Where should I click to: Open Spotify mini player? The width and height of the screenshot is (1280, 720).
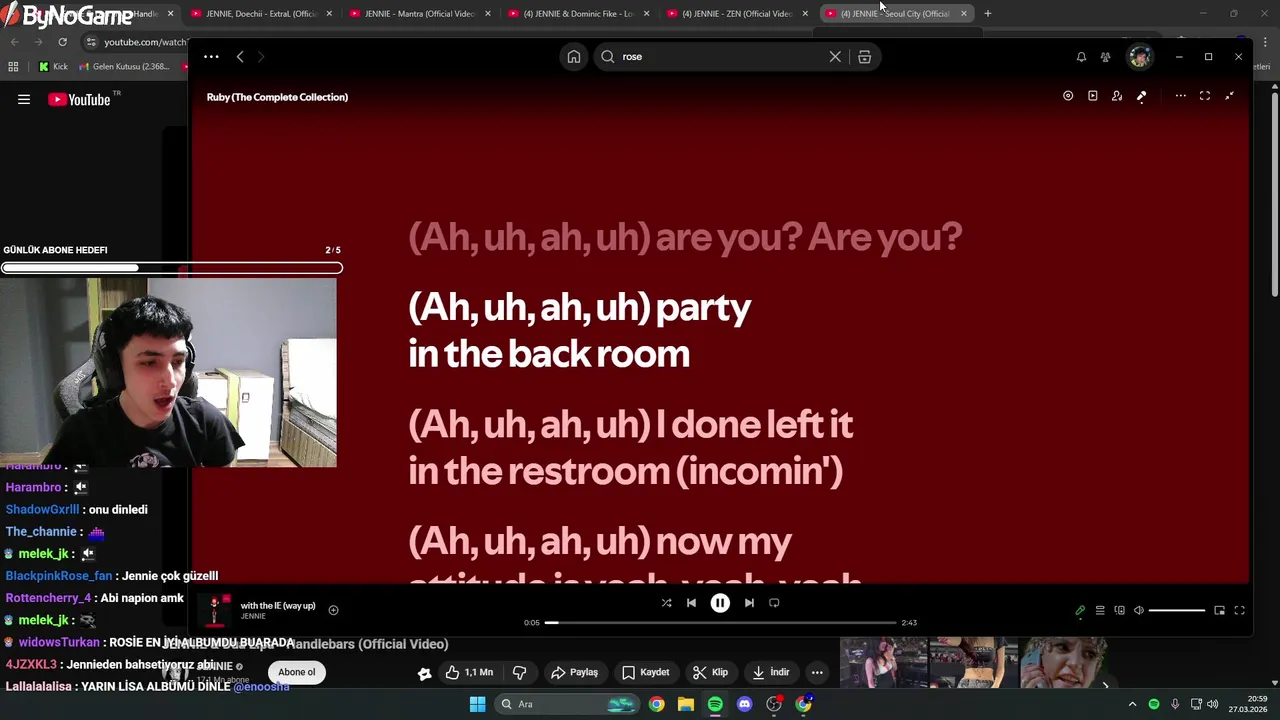(1219, 610)
